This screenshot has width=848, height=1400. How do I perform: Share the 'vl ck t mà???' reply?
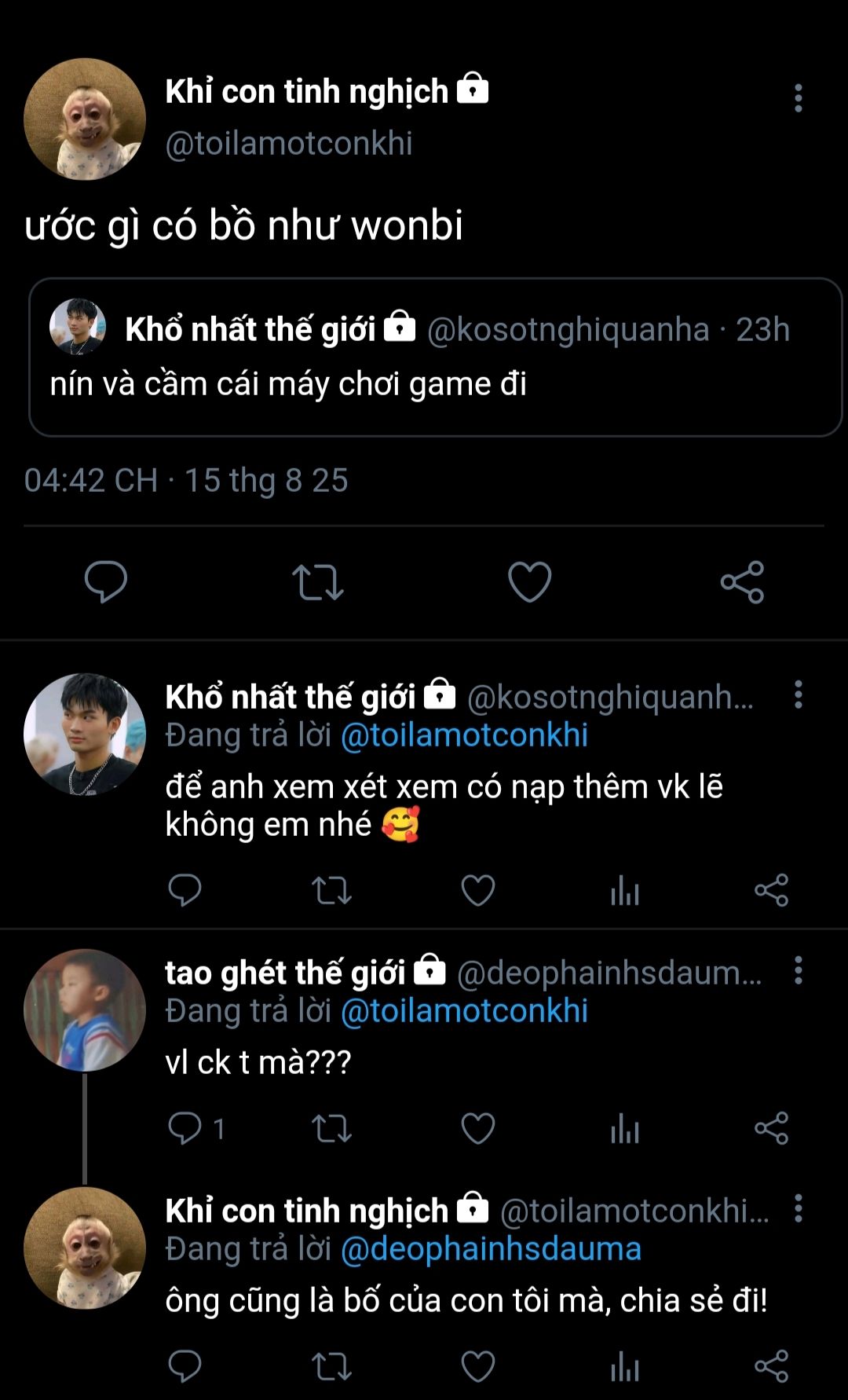[x=771, y=1129]
